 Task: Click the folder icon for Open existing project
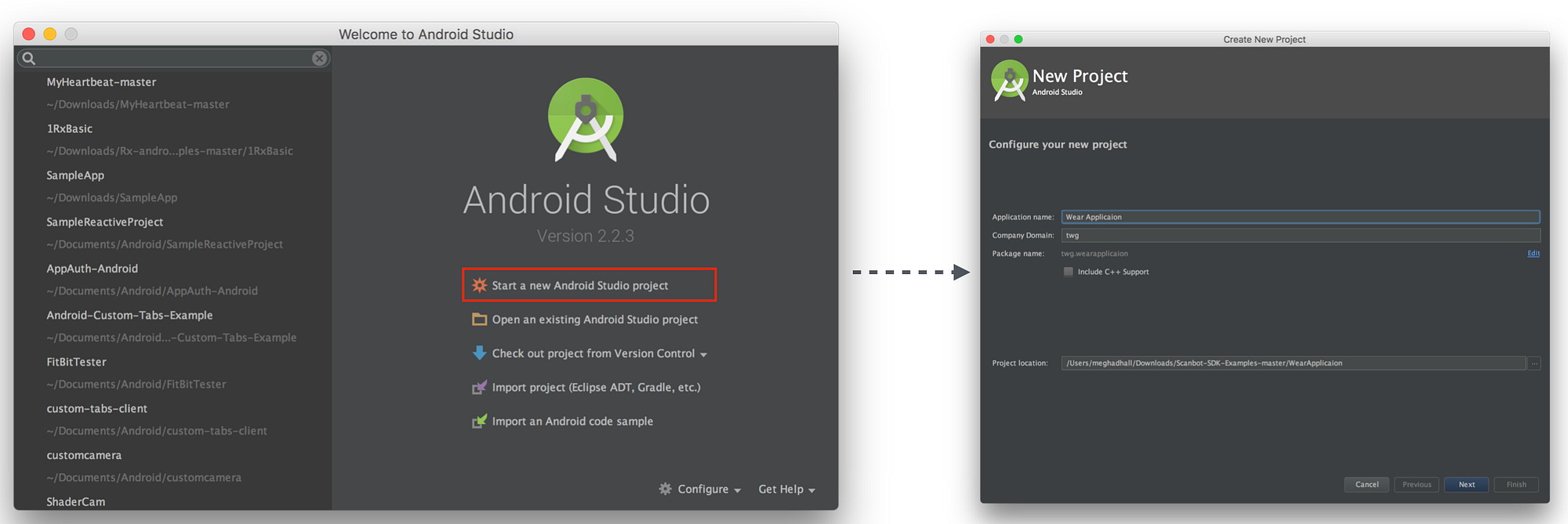pos(479,320)
